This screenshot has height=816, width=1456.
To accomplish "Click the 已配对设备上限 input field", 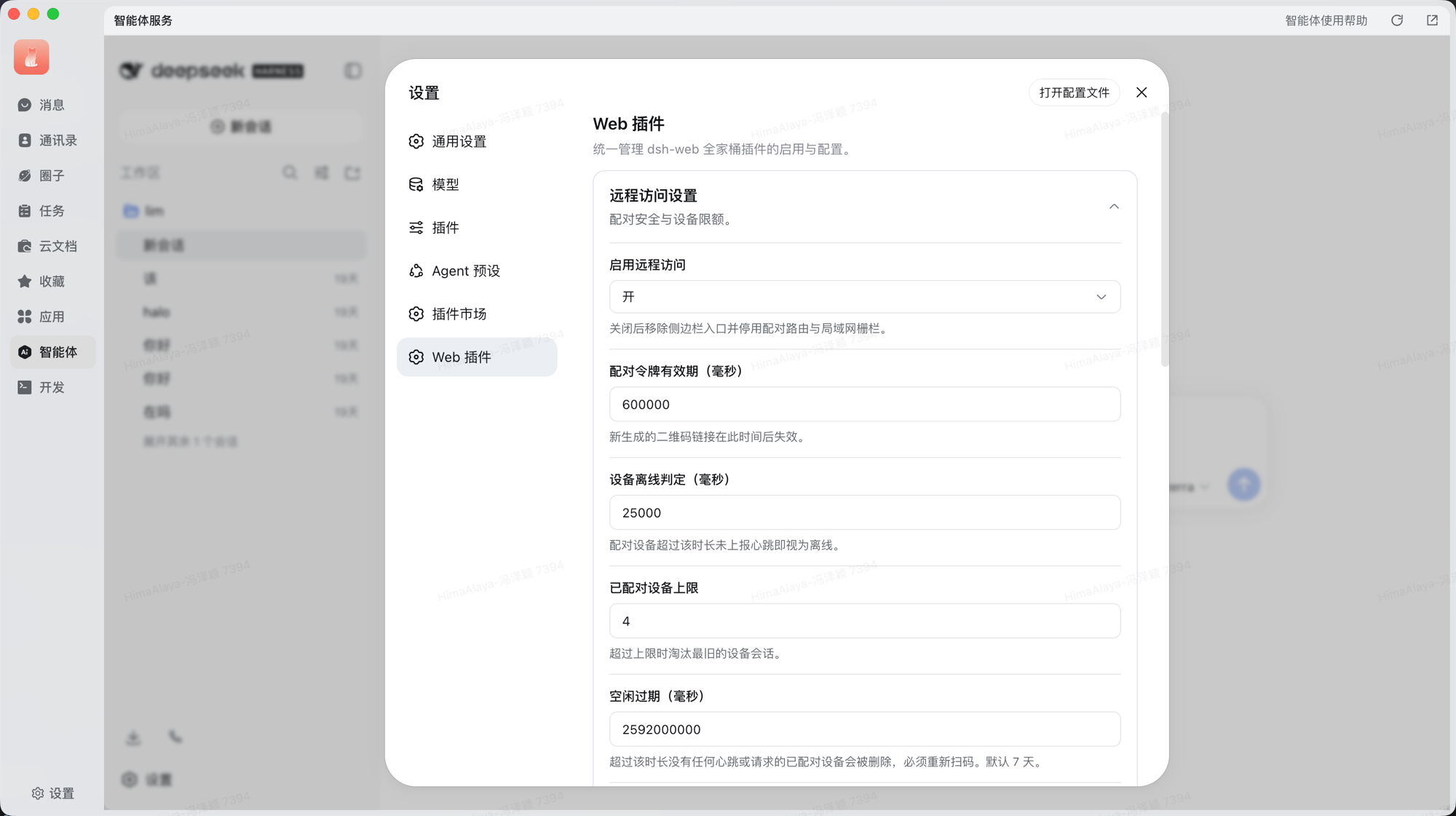I will pyautogui.click(x=864, y=621).
